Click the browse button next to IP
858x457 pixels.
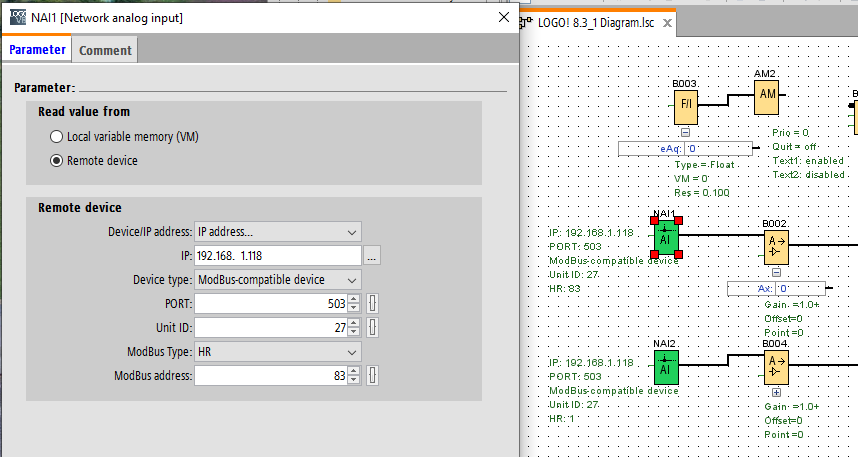(371, 256)
